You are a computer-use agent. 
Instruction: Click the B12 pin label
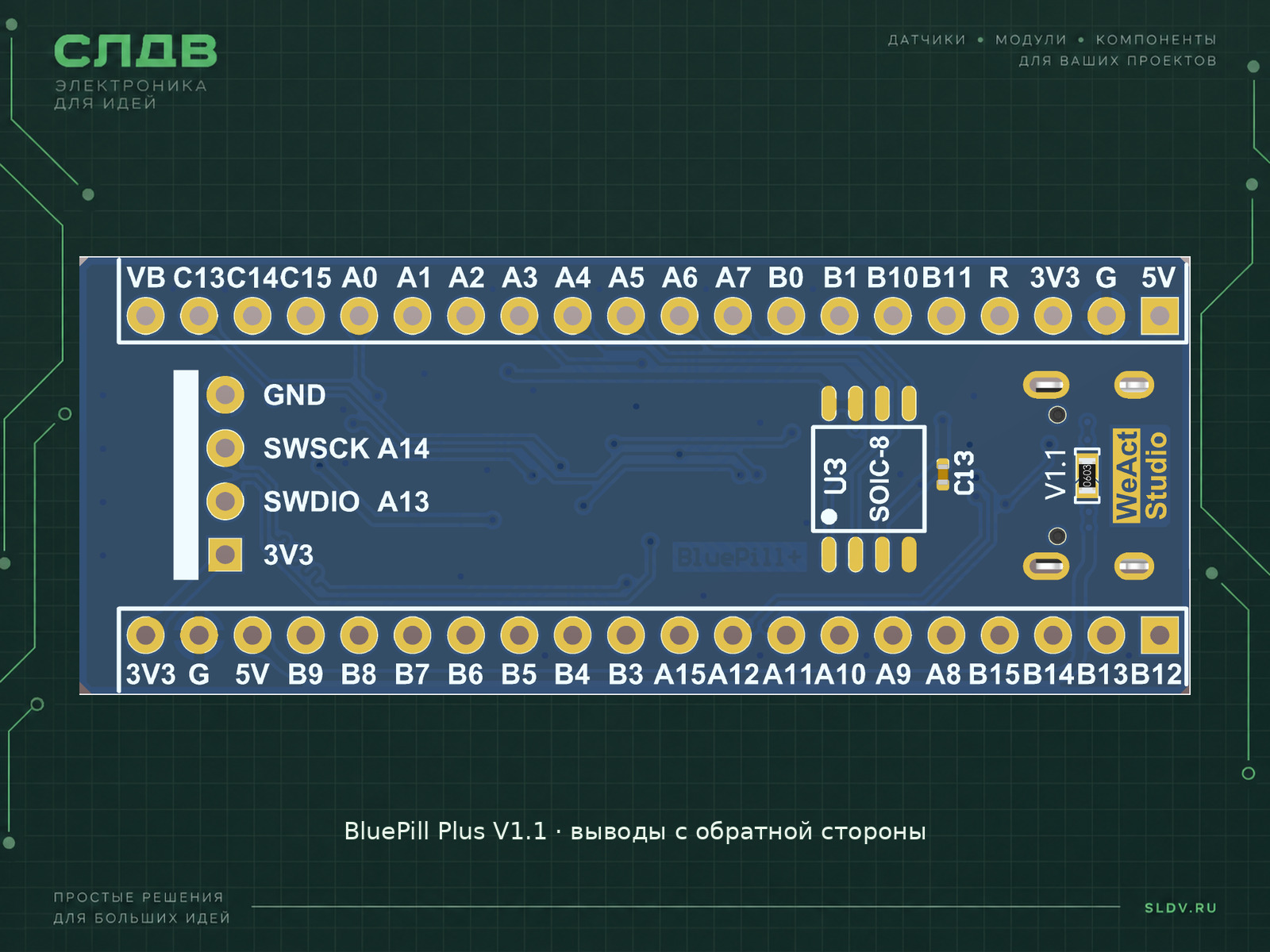coord(1156,674)
